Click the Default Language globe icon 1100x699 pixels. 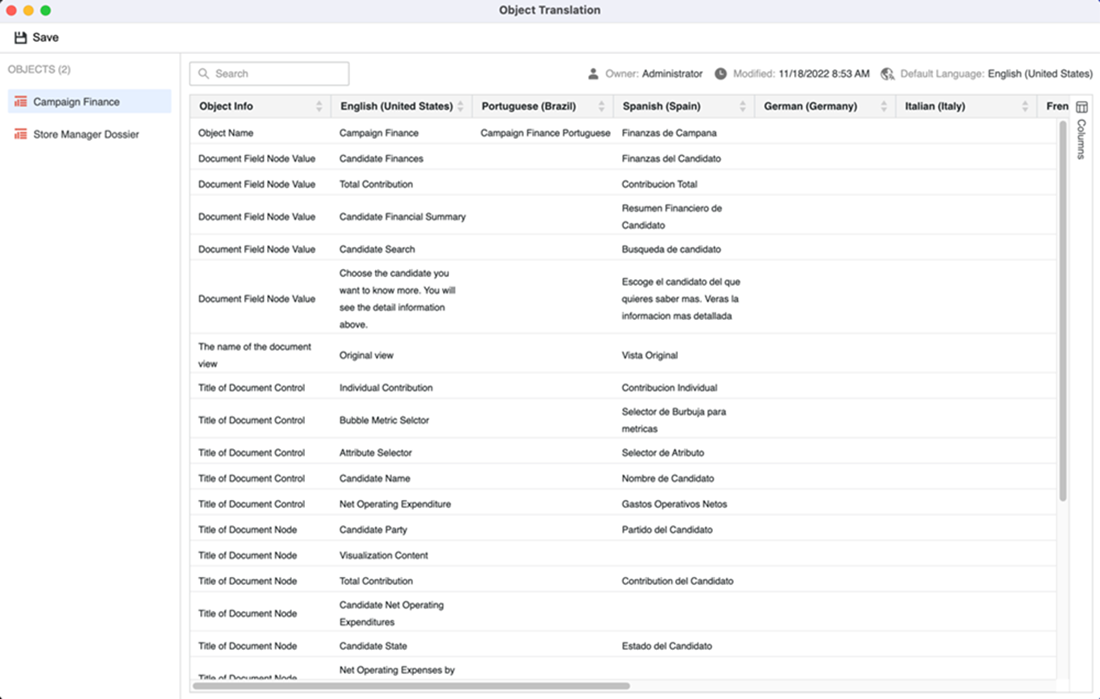pos(887,74)
